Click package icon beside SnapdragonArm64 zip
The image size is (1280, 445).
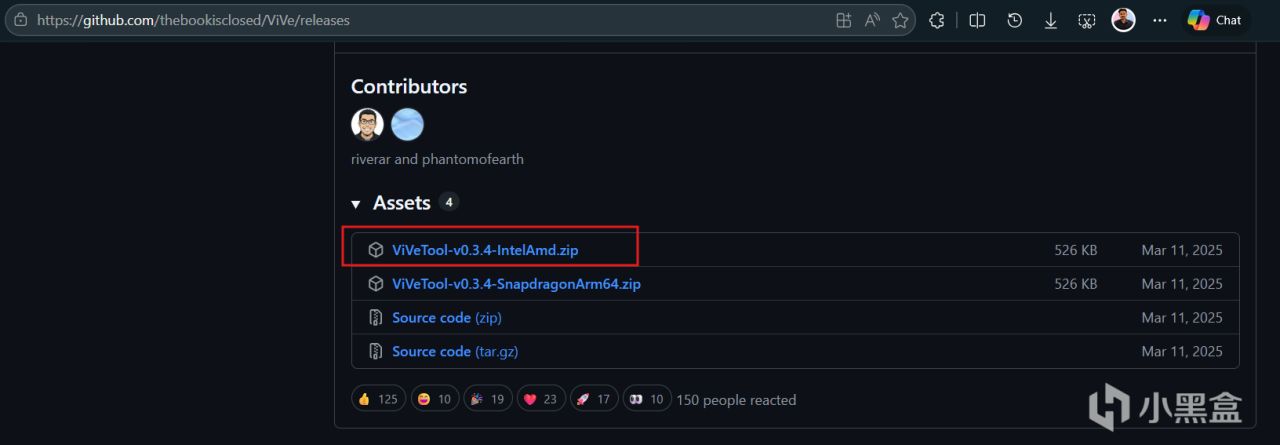point(376,284)
